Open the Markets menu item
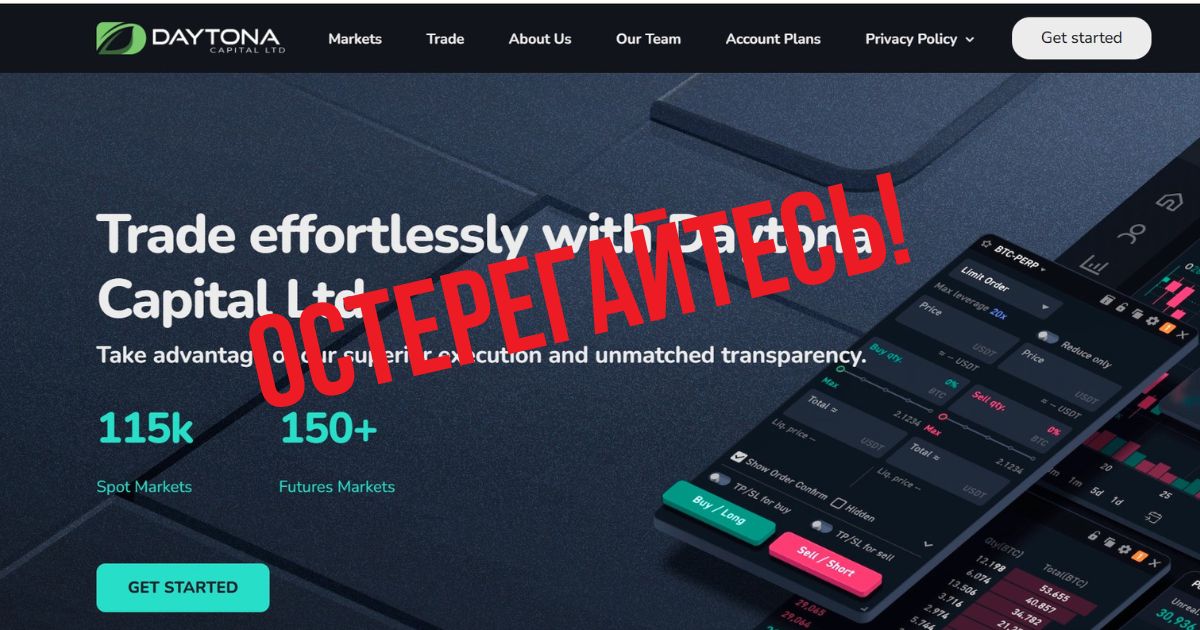 point(355,39)
